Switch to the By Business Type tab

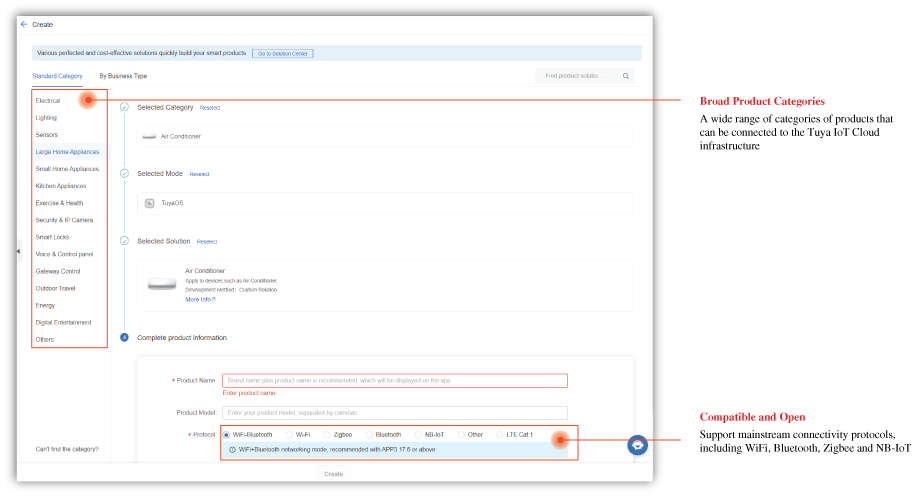[123, 76]
